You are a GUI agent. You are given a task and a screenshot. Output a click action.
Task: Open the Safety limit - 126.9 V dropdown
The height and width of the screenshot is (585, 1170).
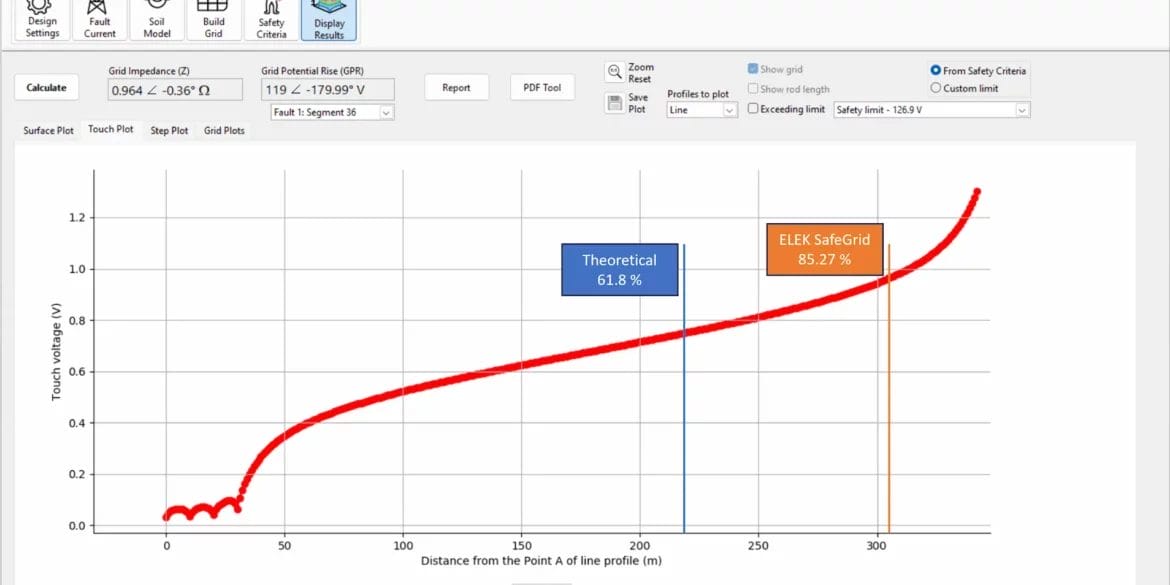click(x=930, y=109)
